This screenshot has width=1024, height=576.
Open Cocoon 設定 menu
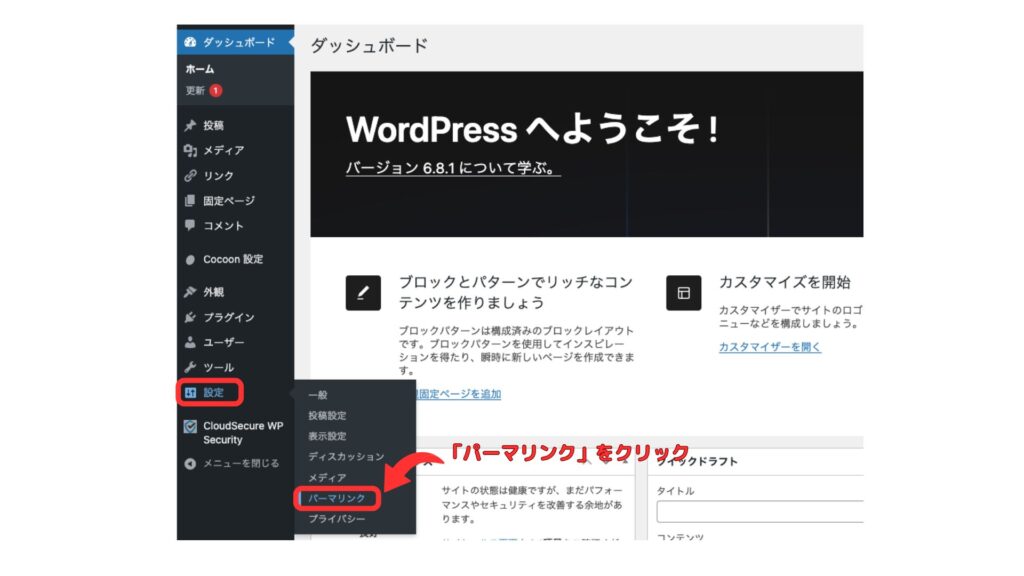pyautogui.click(x=233, y=259)
